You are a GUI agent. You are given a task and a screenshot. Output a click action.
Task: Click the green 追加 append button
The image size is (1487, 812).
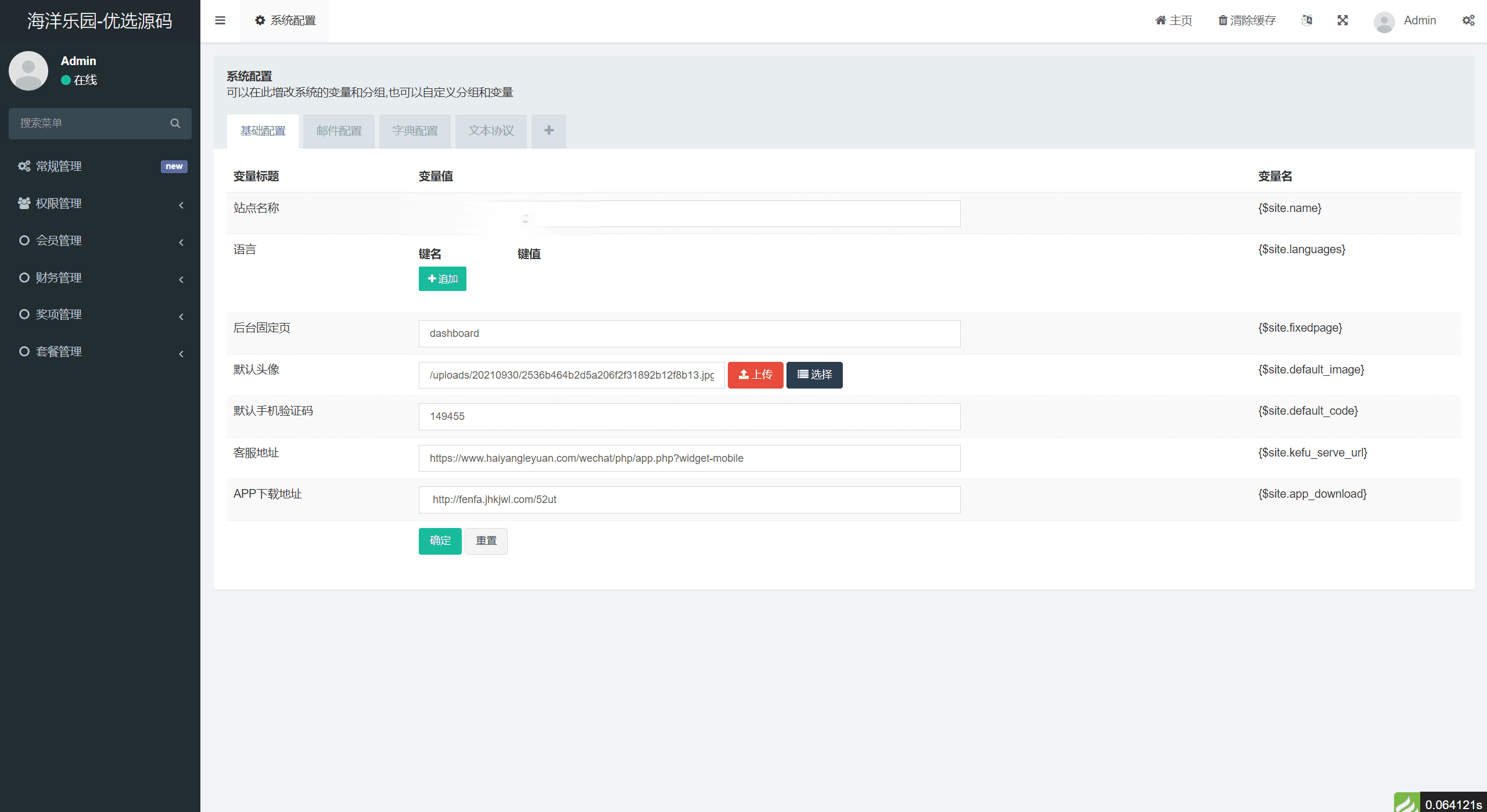coord(442,279)
